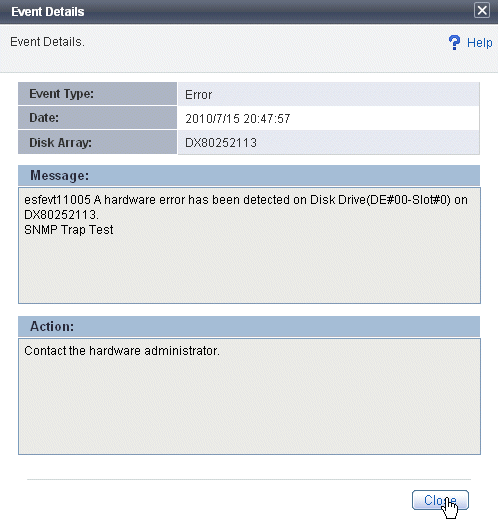Viewport: 498px width, 528px height.
Task: Click the blue question mark Help icon
Action: [x=454, y=42]
